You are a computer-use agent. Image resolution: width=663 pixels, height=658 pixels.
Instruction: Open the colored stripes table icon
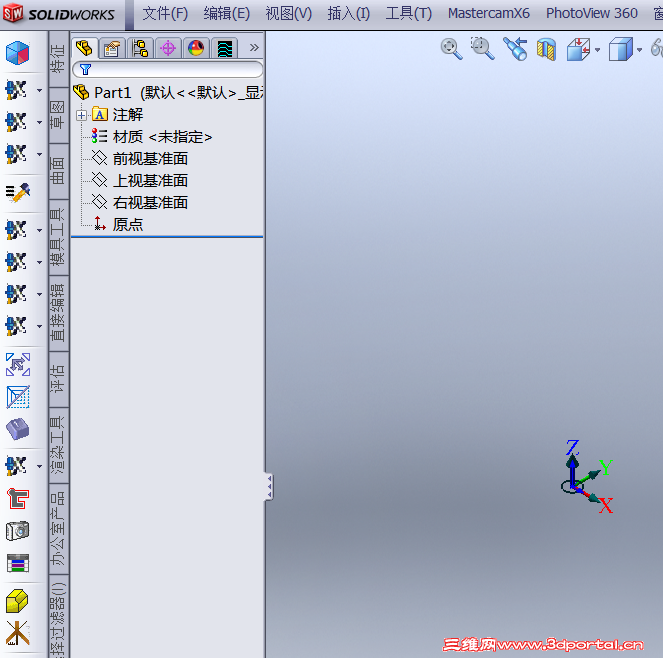18,563
